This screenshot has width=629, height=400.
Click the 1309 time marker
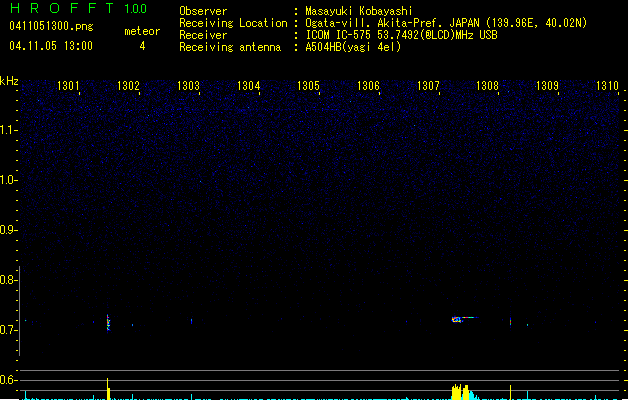pyautogui.click(x=548, y=86)
